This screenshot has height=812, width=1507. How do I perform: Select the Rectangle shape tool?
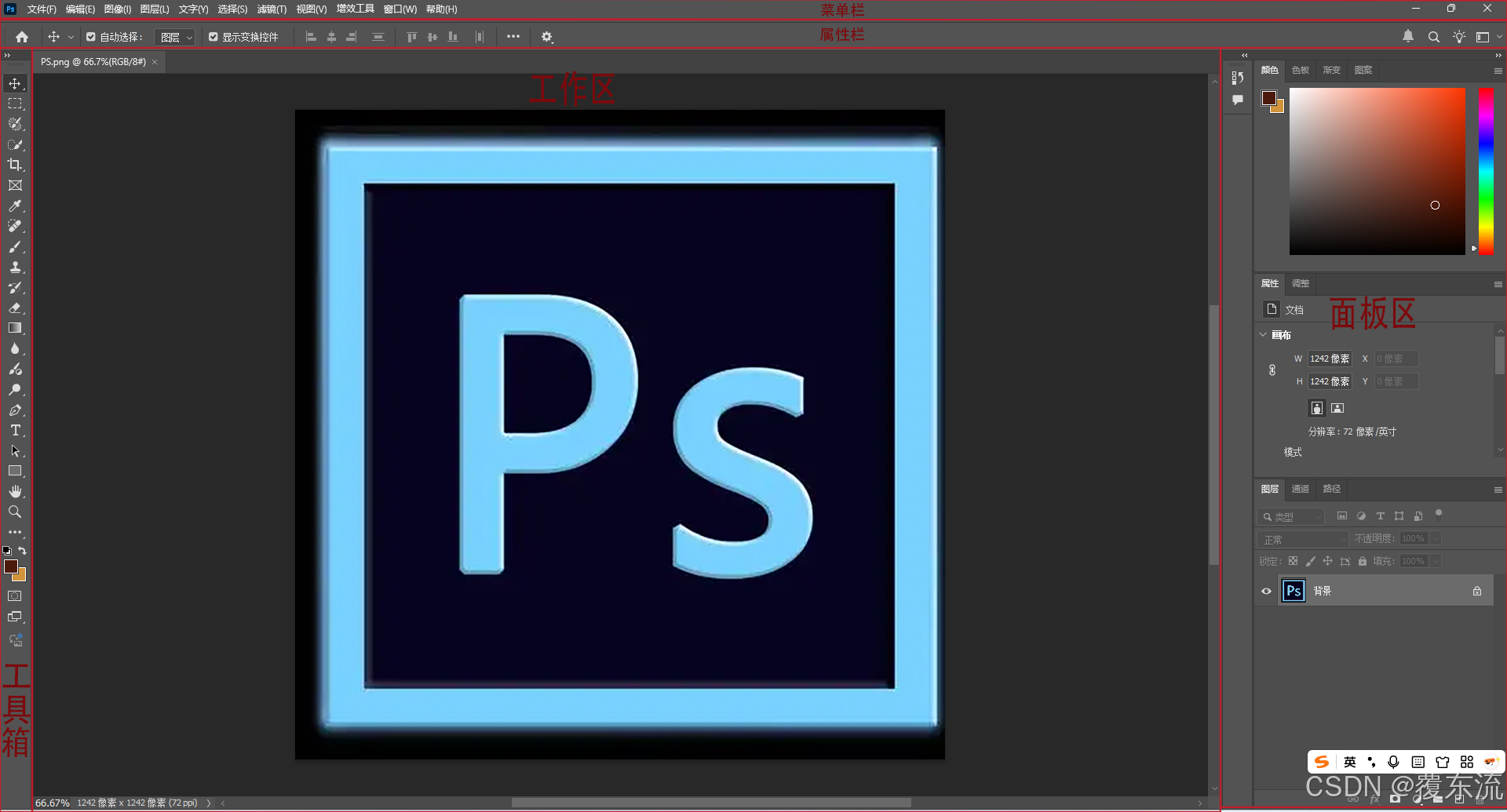(15, 471)
